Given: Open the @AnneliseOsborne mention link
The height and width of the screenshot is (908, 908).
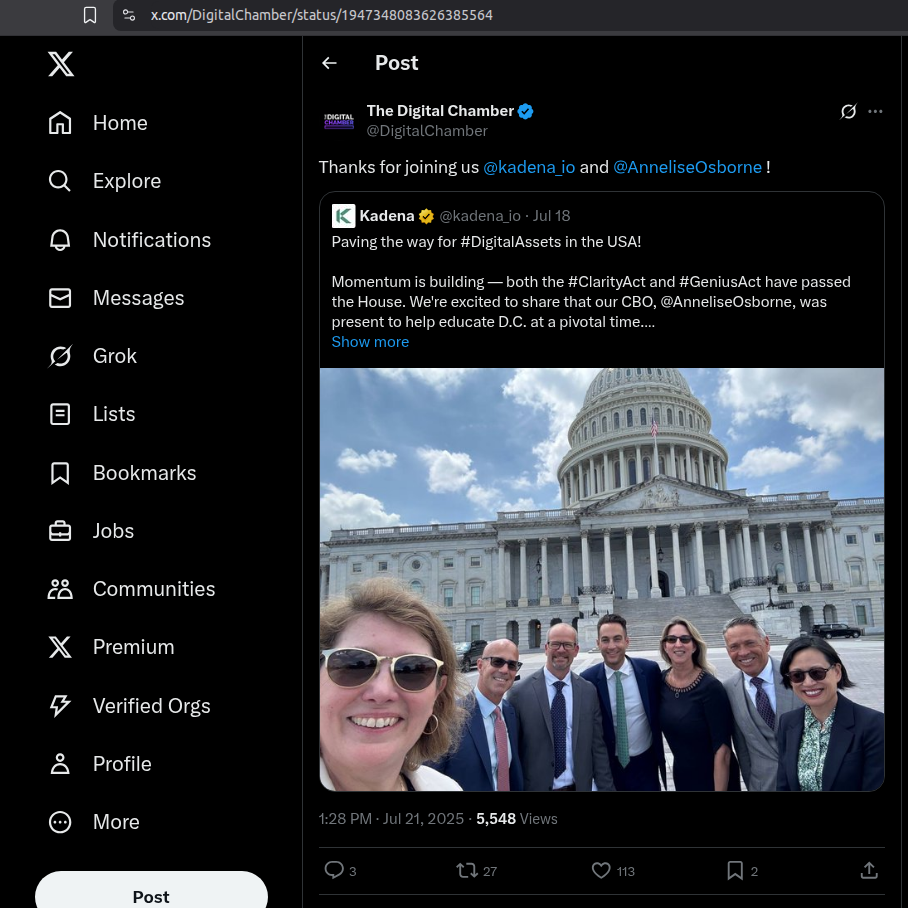Looking at the screenshot, I should pos(687,167).
